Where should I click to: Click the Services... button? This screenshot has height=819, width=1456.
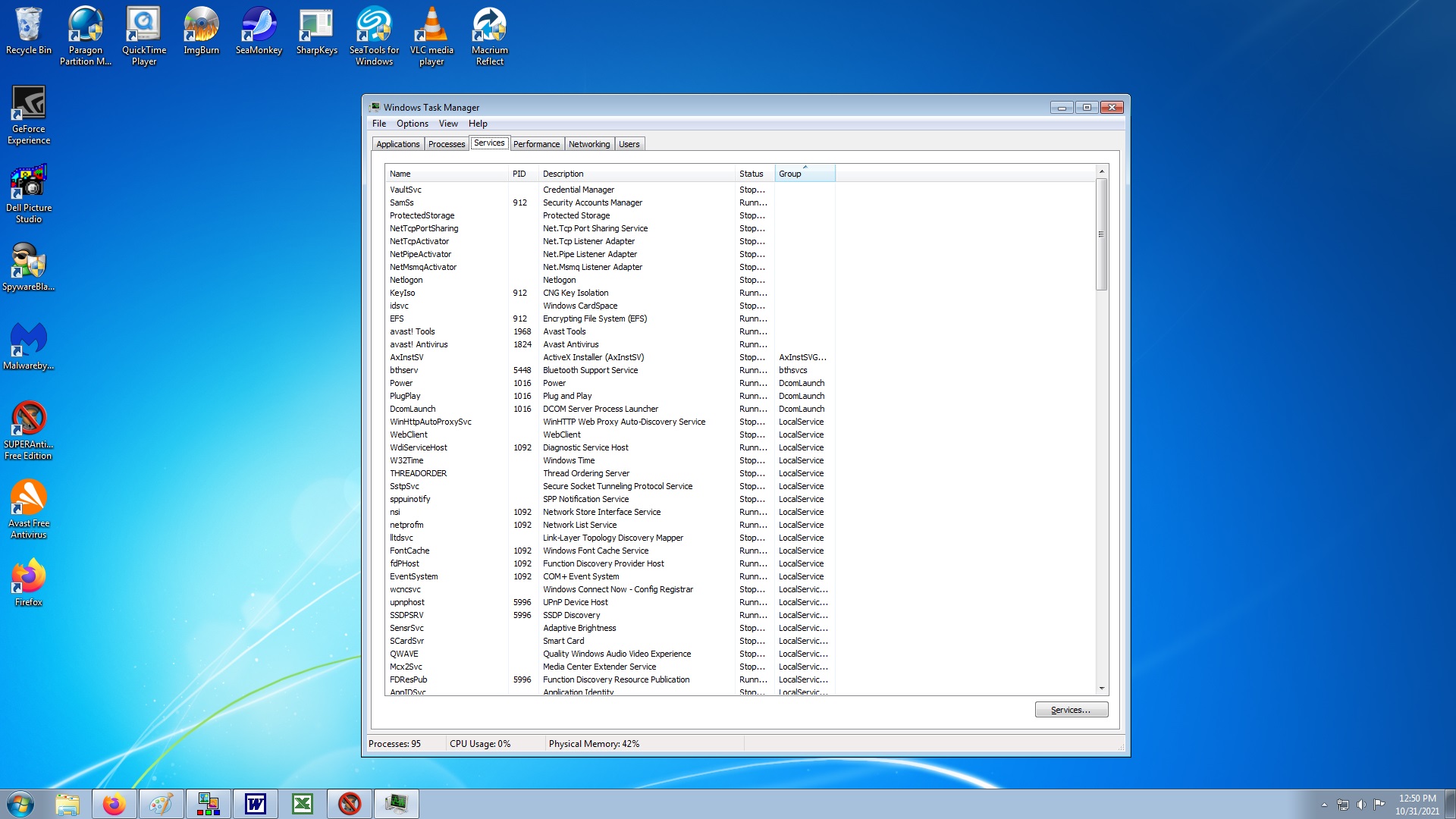(x=1071, y=709)
